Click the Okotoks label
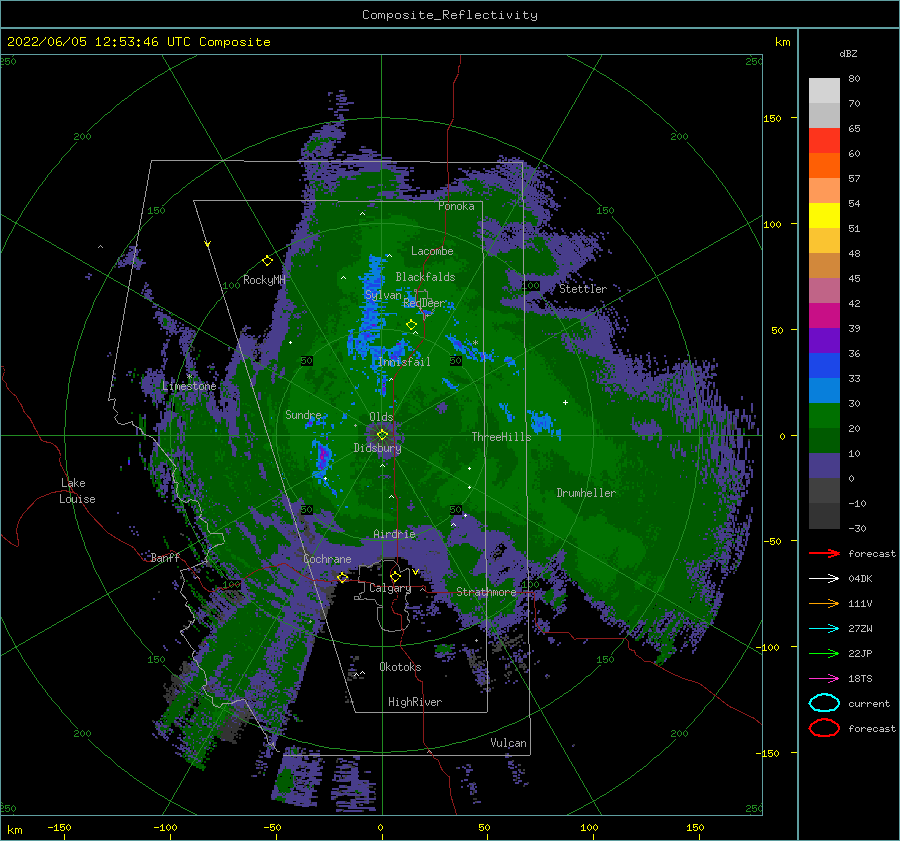The height and width of the screenshot is (841, 900). 400,668
